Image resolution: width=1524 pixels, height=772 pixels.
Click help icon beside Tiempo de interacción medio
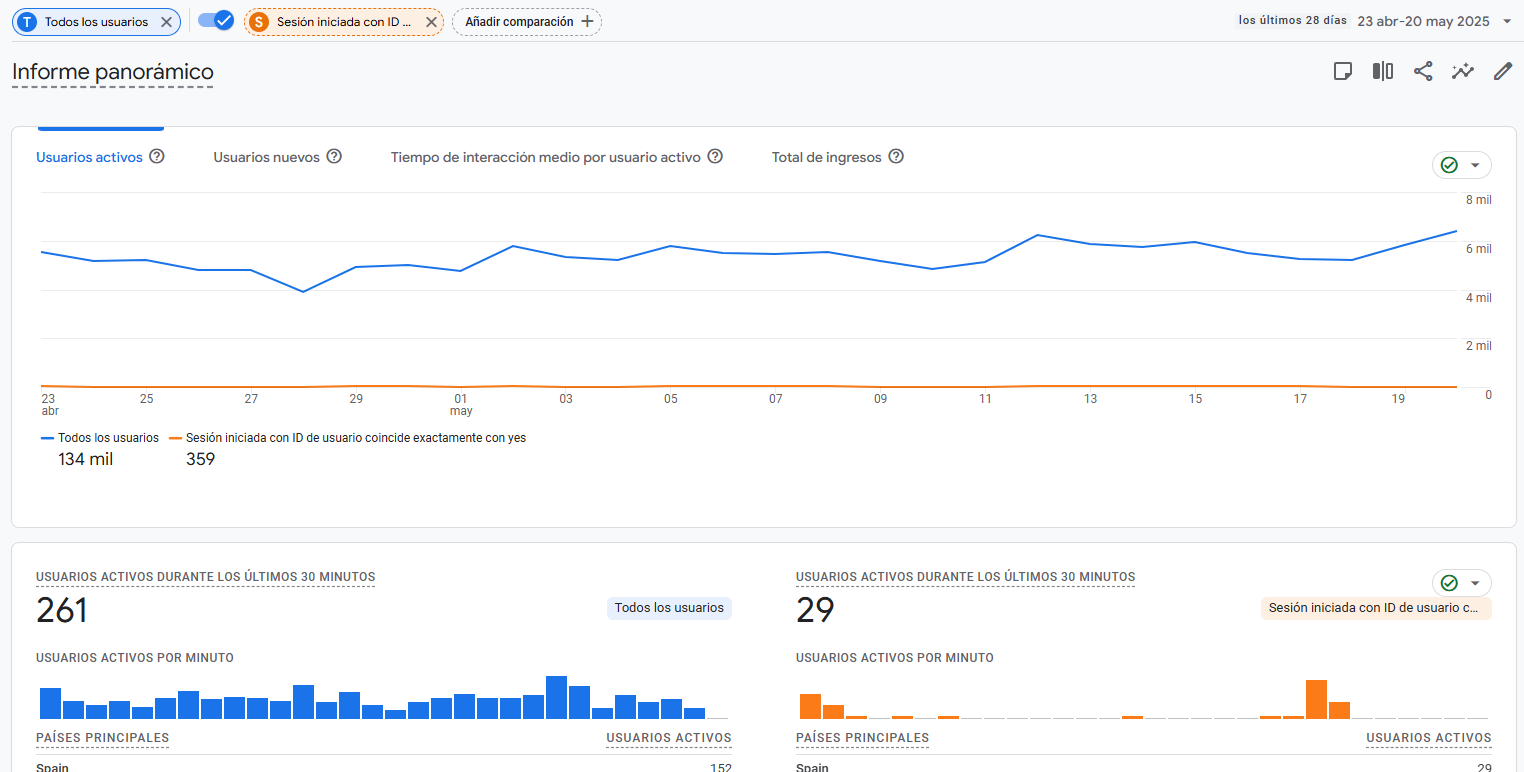click(x=715, y=157)
